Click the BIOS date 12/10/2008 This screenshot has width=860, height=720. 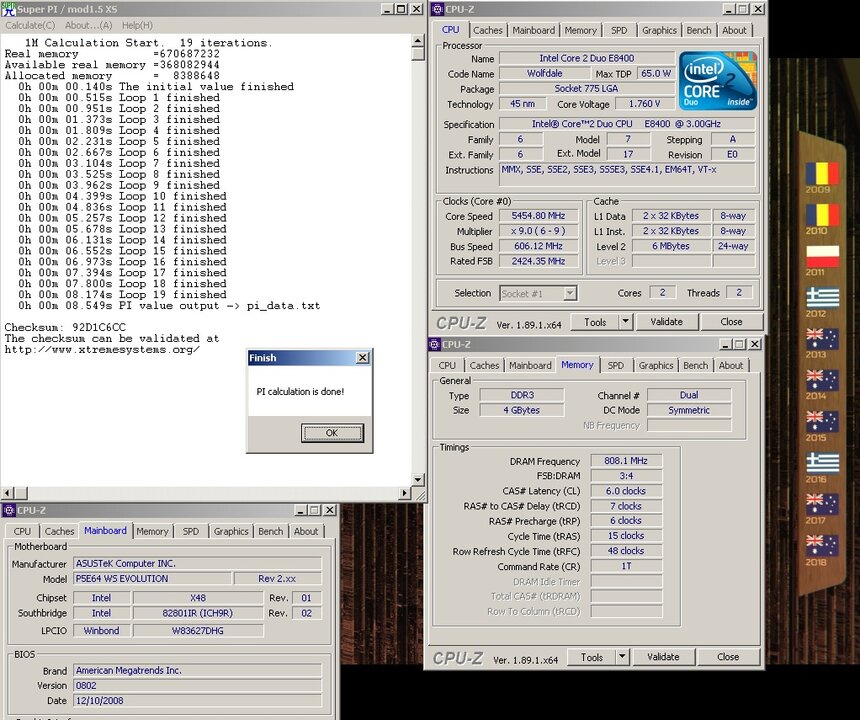[x=197, y=701]
